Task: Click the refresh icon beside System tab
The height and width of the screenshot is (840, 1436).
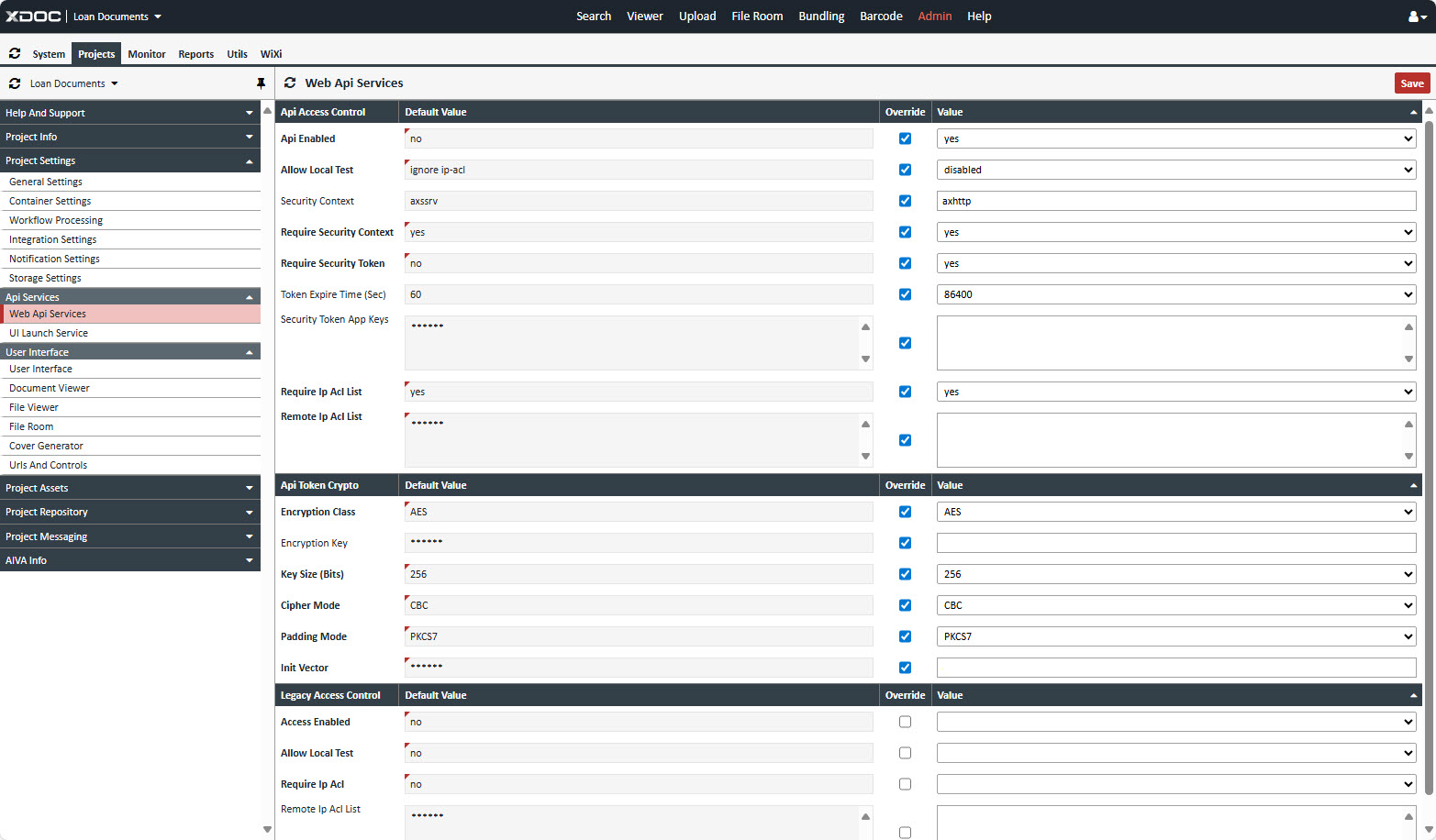Action: coord(15,54)
